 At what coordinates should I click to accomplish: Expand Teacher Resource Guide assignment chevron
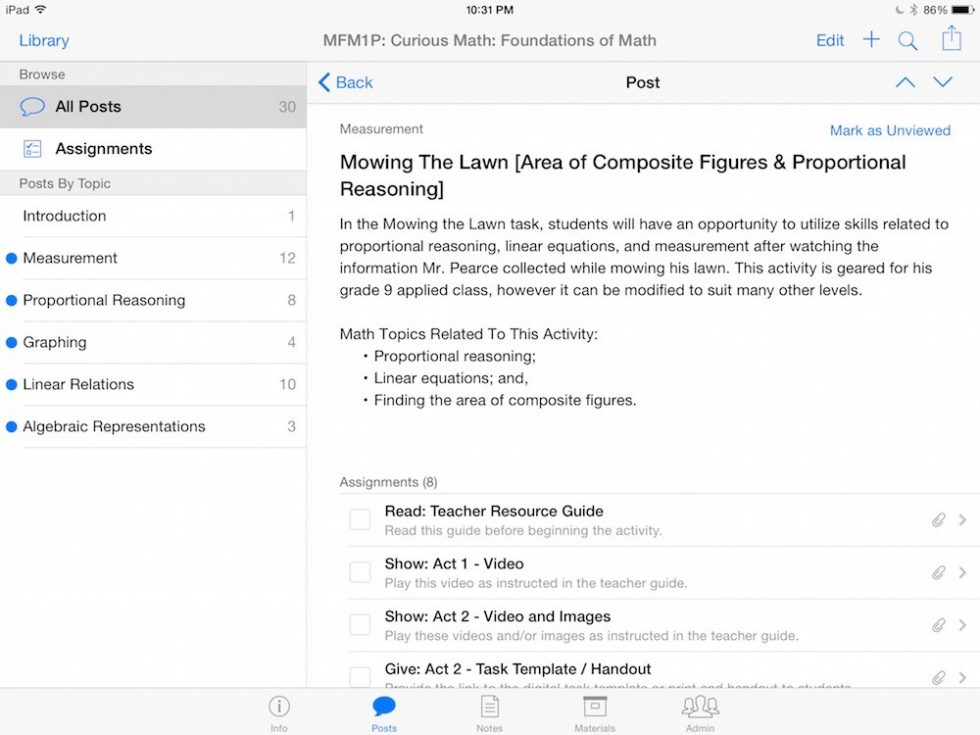[963, 520]
